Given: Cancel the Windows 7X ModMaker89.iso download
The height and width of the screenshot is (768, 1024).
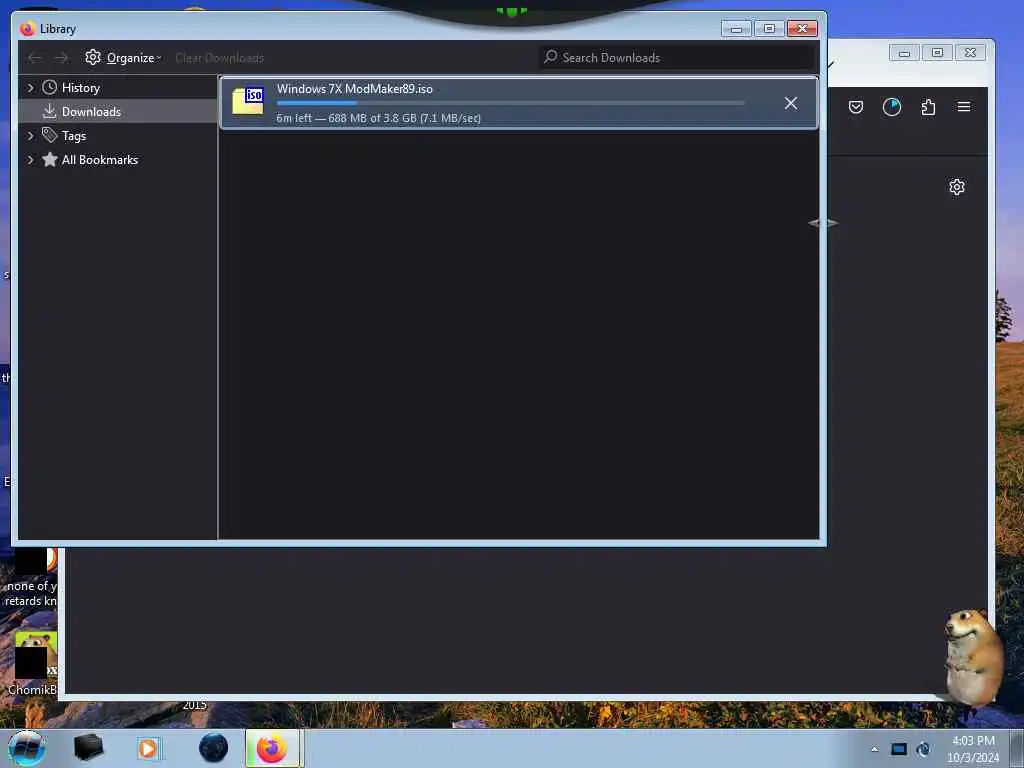Looking at the screenshot, I should click(790, 103).
